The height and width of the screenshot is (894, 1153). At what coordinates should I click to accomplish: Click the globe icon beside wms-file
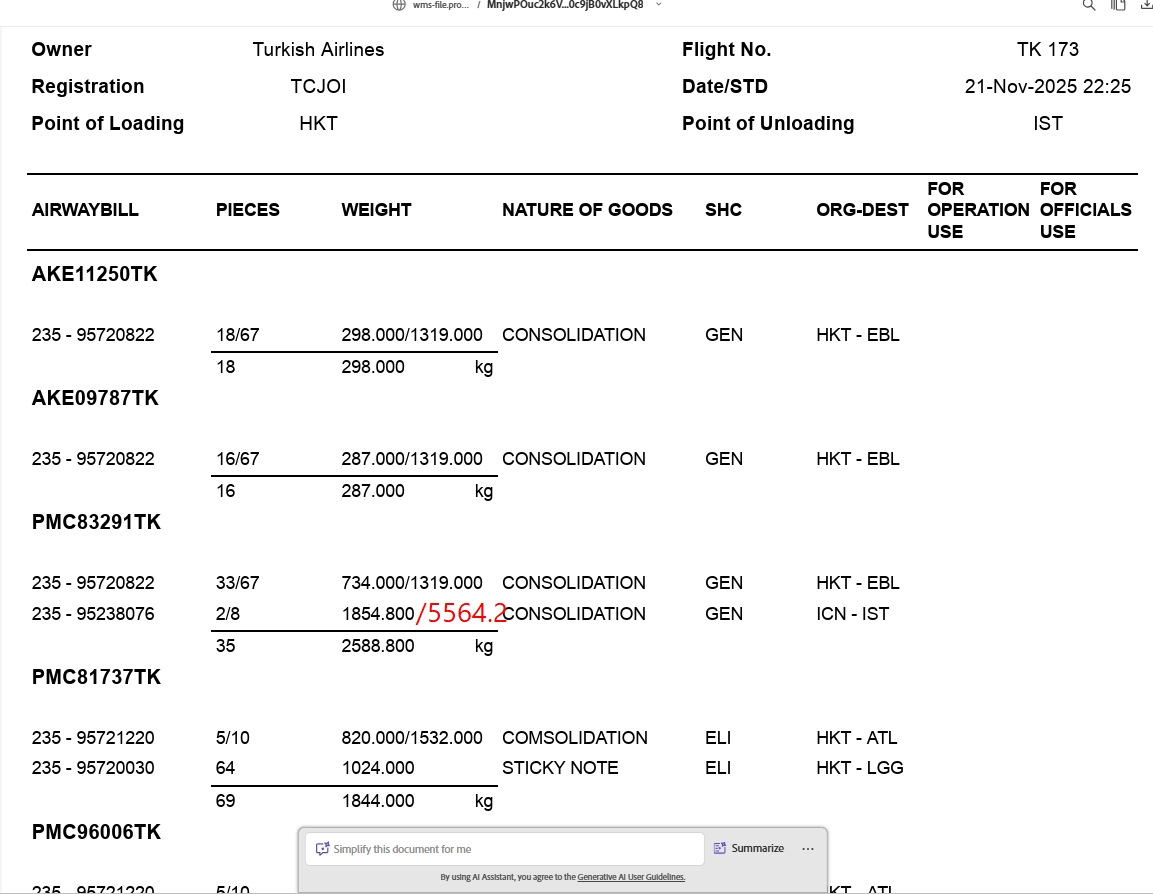tap(399, 5)
